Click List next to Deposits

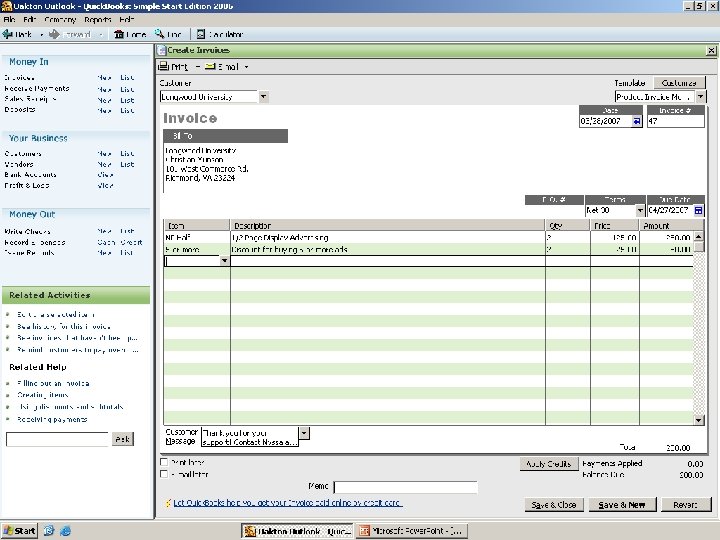(127, 110)
